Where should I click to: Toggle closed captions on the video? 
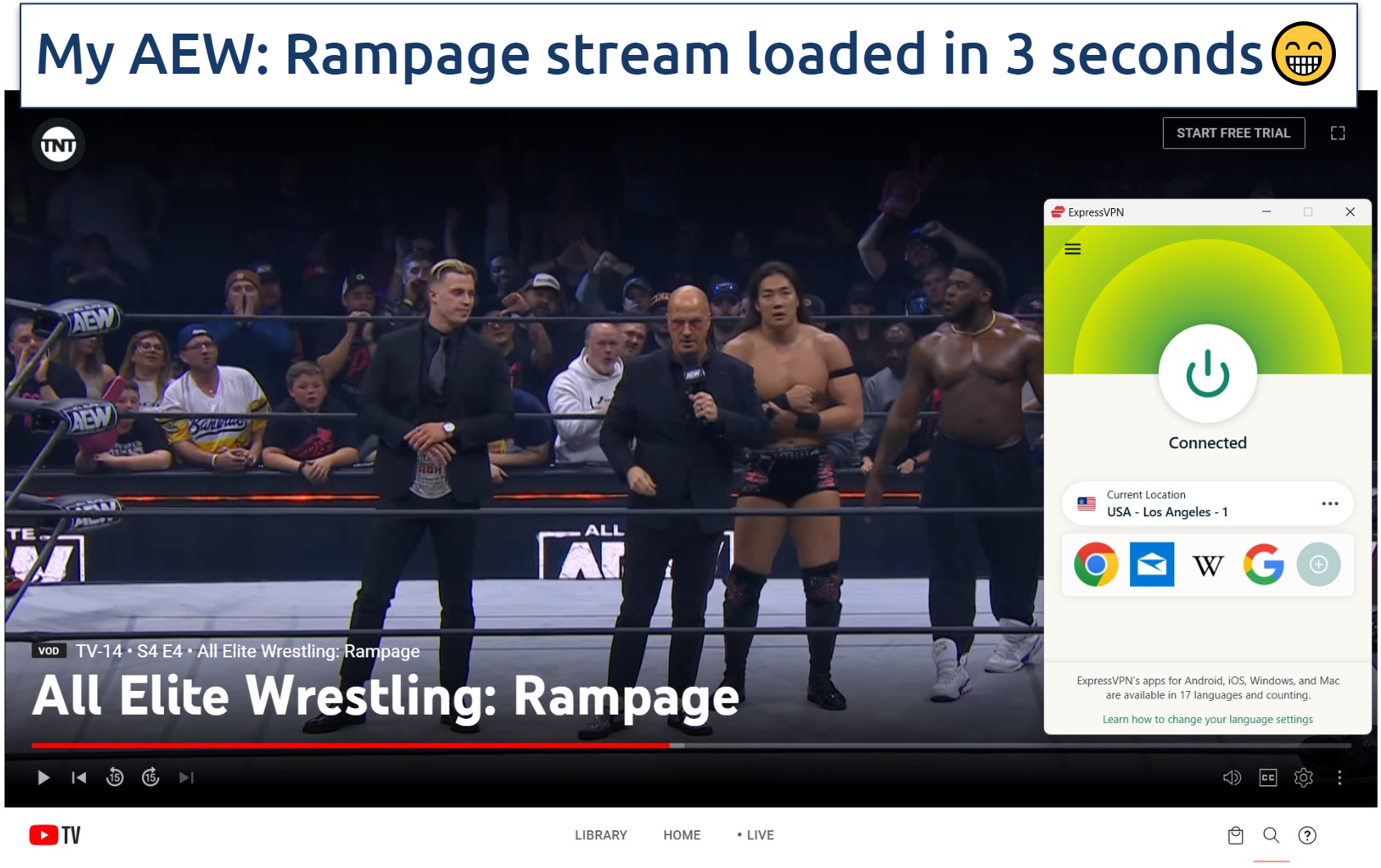pyautogui.click(x=1268, y=777)
